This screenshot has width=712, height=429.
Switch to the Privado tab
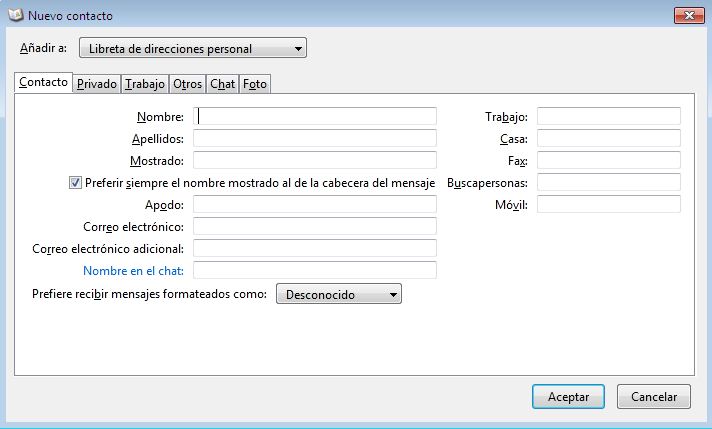(x=97, y=84)
